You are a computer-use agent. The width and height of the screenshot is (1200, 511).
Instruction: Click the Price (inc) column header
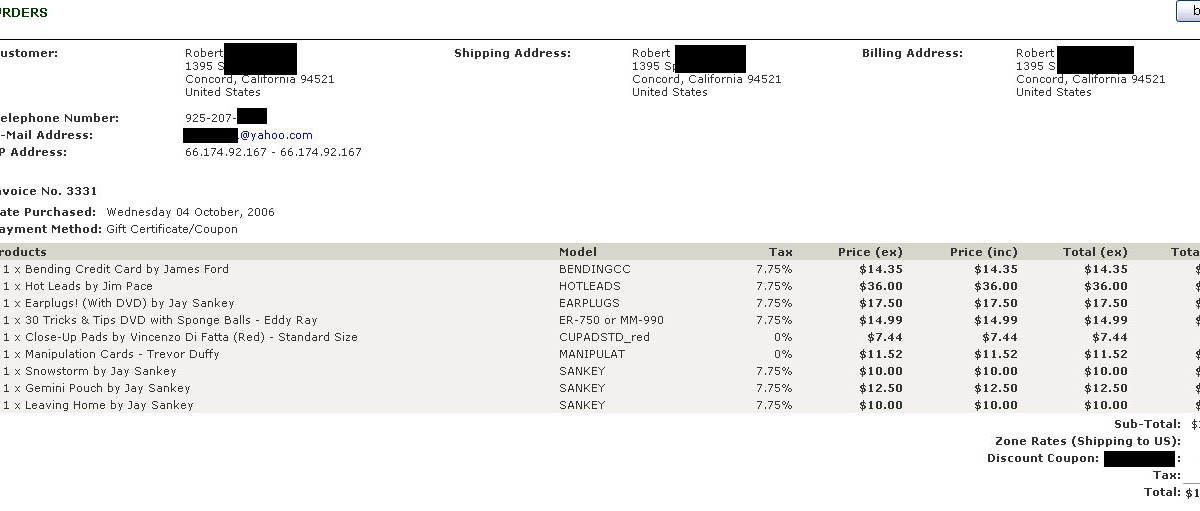point(984,252)
